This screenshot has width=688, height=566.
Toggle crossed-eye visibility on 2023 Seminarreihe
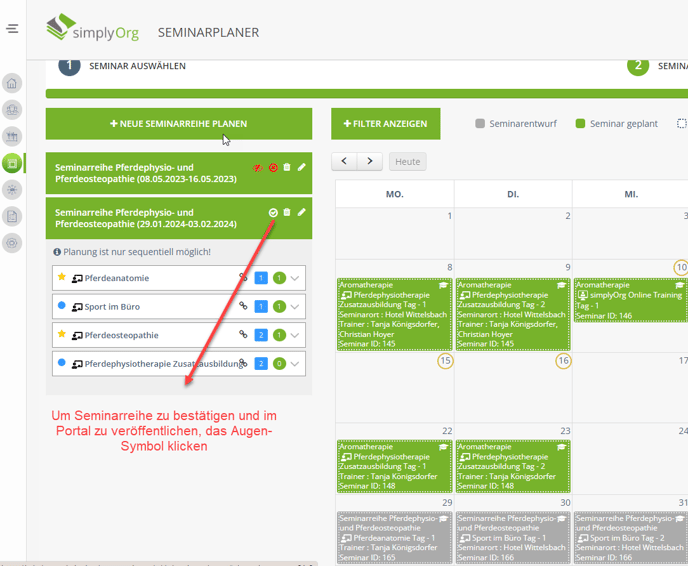click(259, 168)
